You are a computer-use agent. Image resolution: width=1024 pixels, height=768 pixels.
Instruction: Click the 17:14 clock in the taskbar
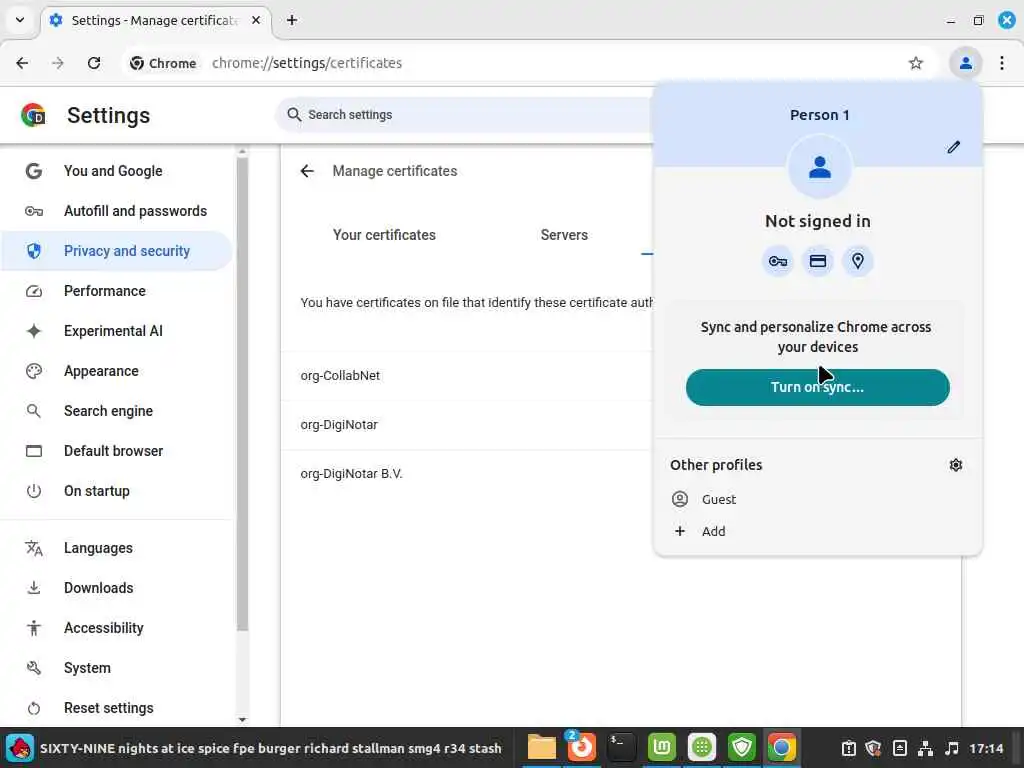(986, 748)
